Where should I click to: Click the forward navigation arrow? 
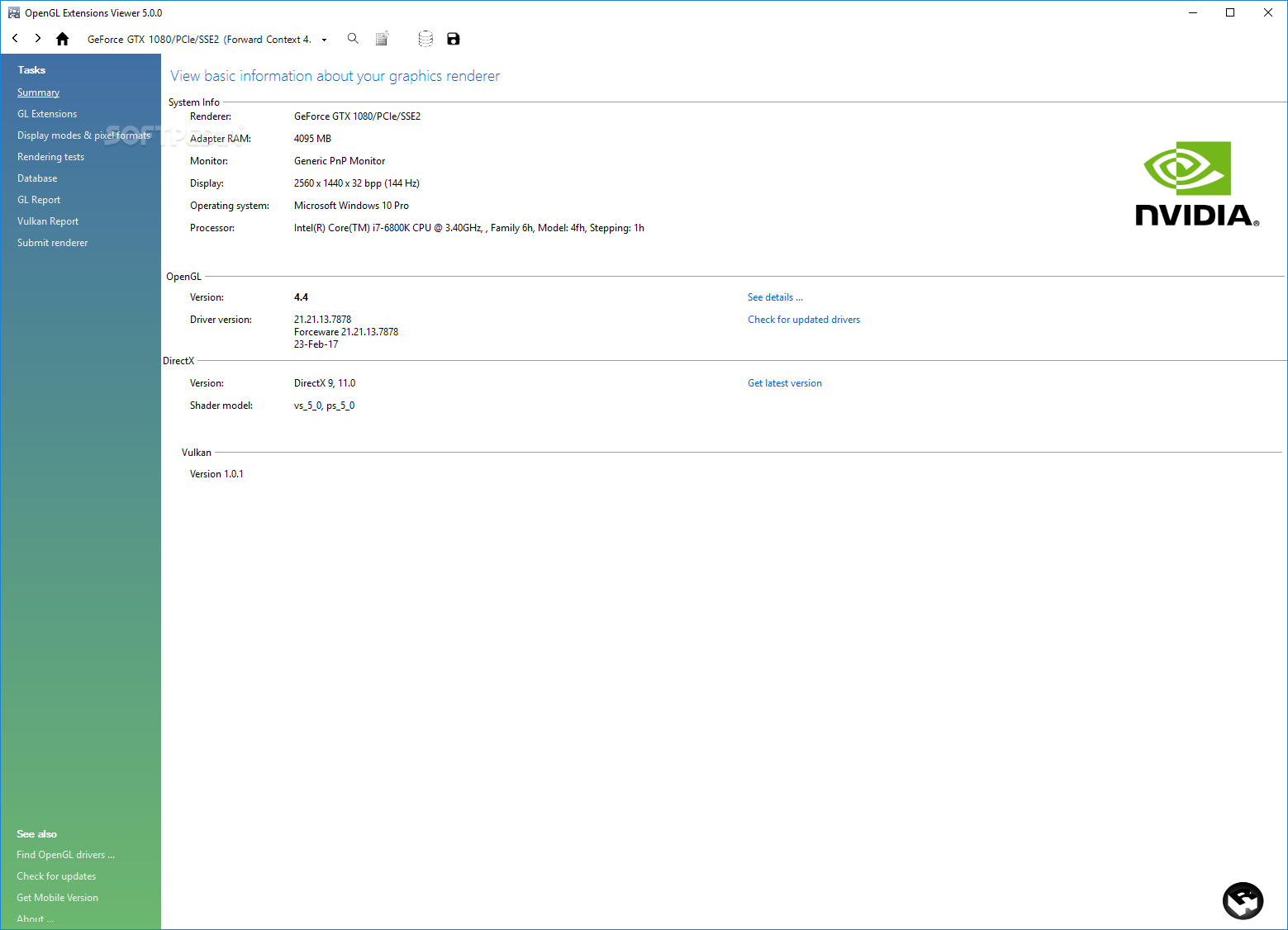[x=38, y=39]
